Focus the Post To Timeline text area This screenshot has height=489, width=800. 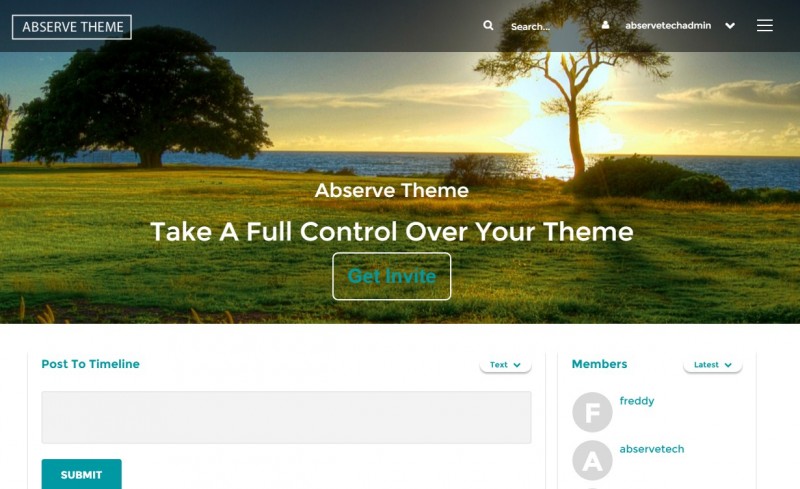pyautogui.click(x=286, y=417)
